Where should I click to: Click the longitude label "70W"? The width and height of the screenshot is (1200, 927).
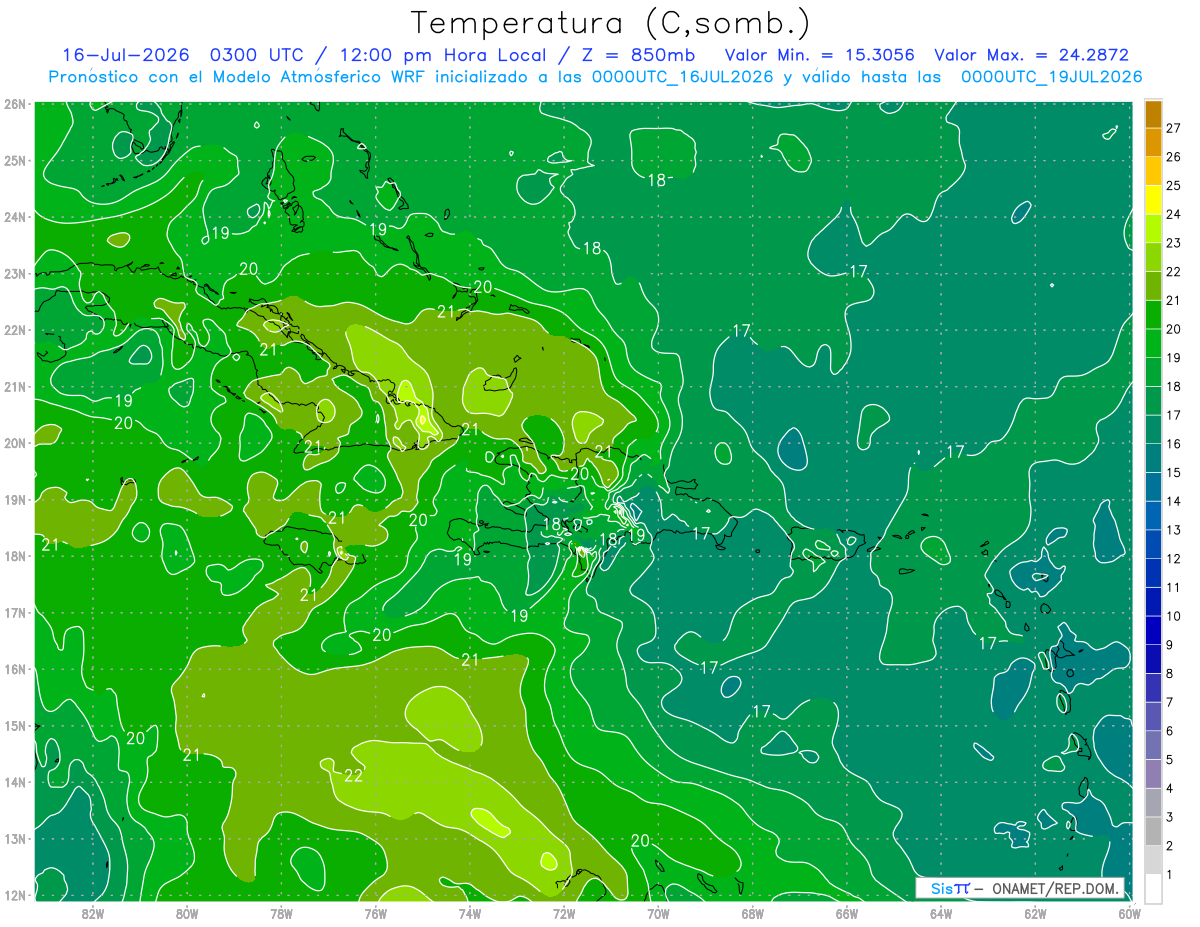(x=658, y=913)
